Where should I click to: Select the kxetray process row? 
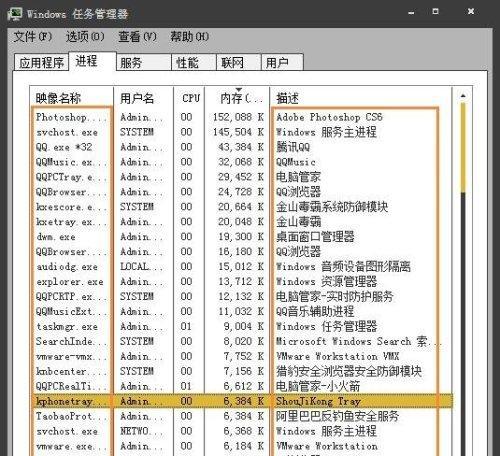pyautogui.click(x=241, y=222)
